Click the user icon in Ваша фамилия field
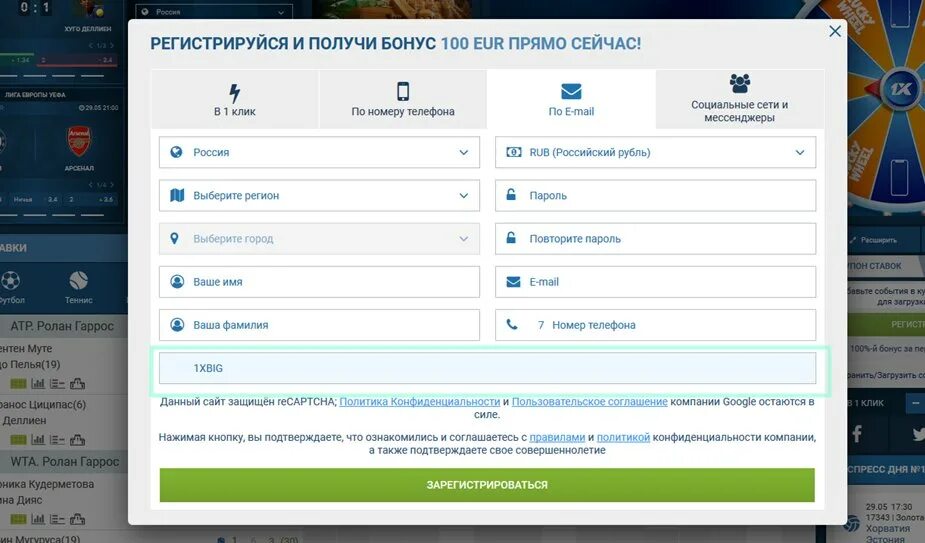925x543 pixels. click(x=177, y=325)
